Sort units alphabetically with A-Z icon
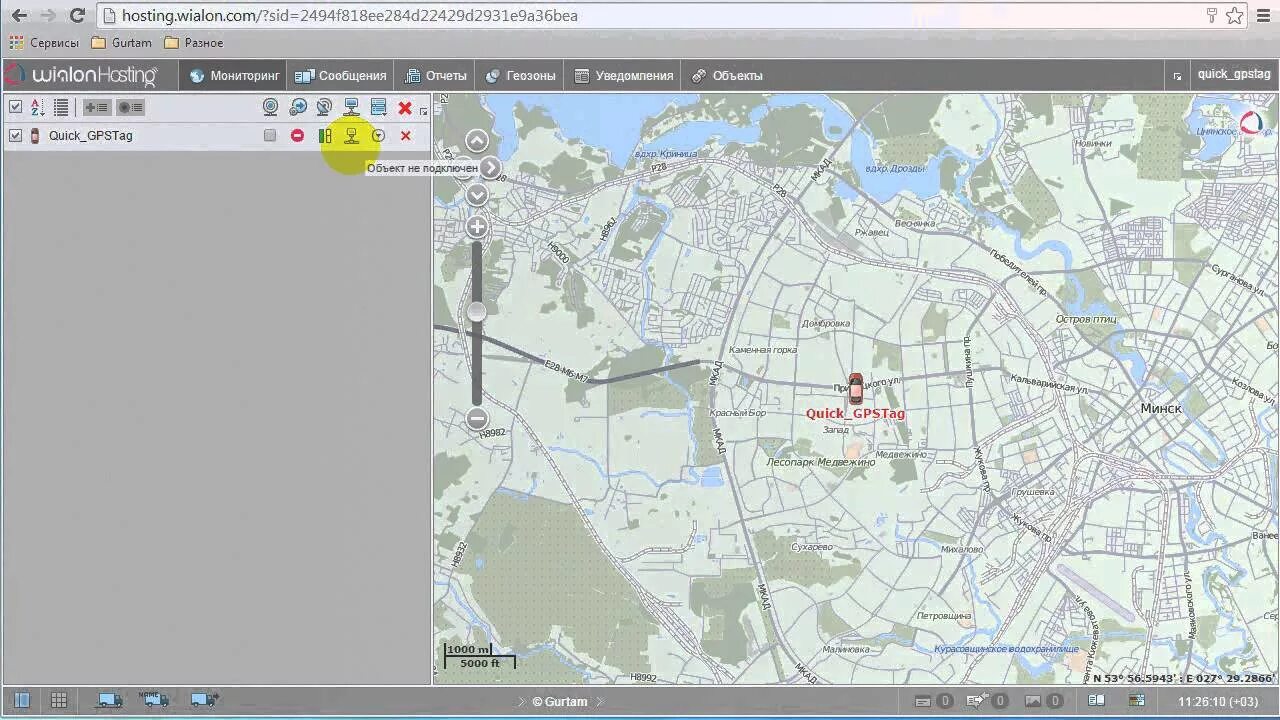This screenshot has width=1280, height=720. click(37, 107)
